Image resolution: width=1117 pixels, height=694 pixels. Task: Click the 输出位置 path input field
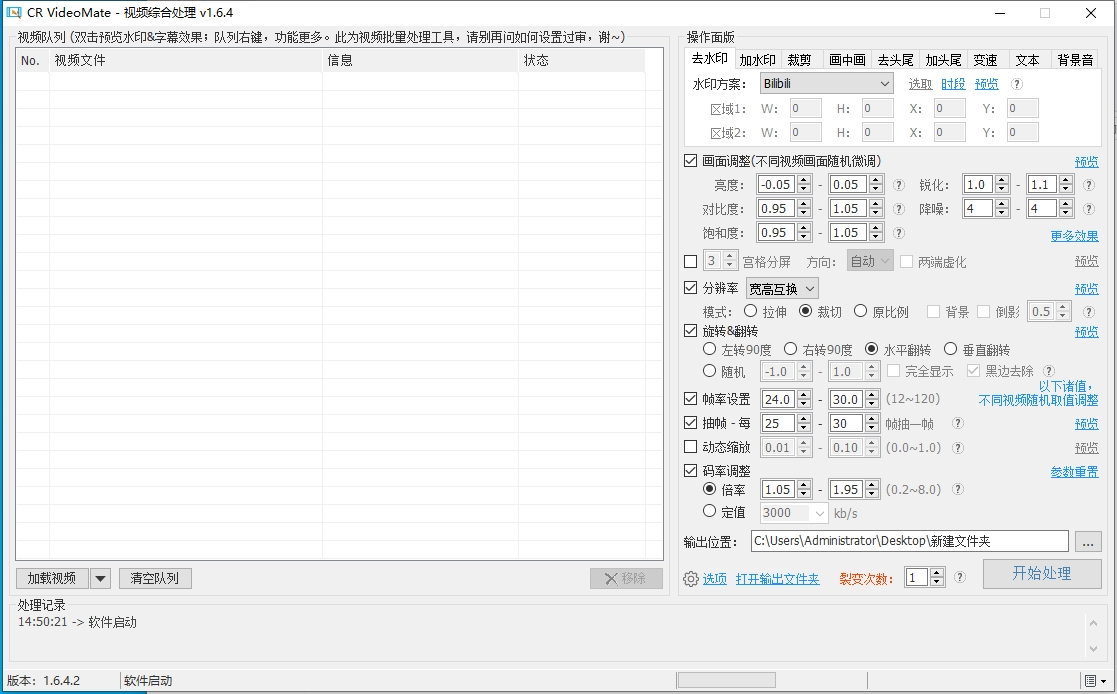[x=910, y=542]
